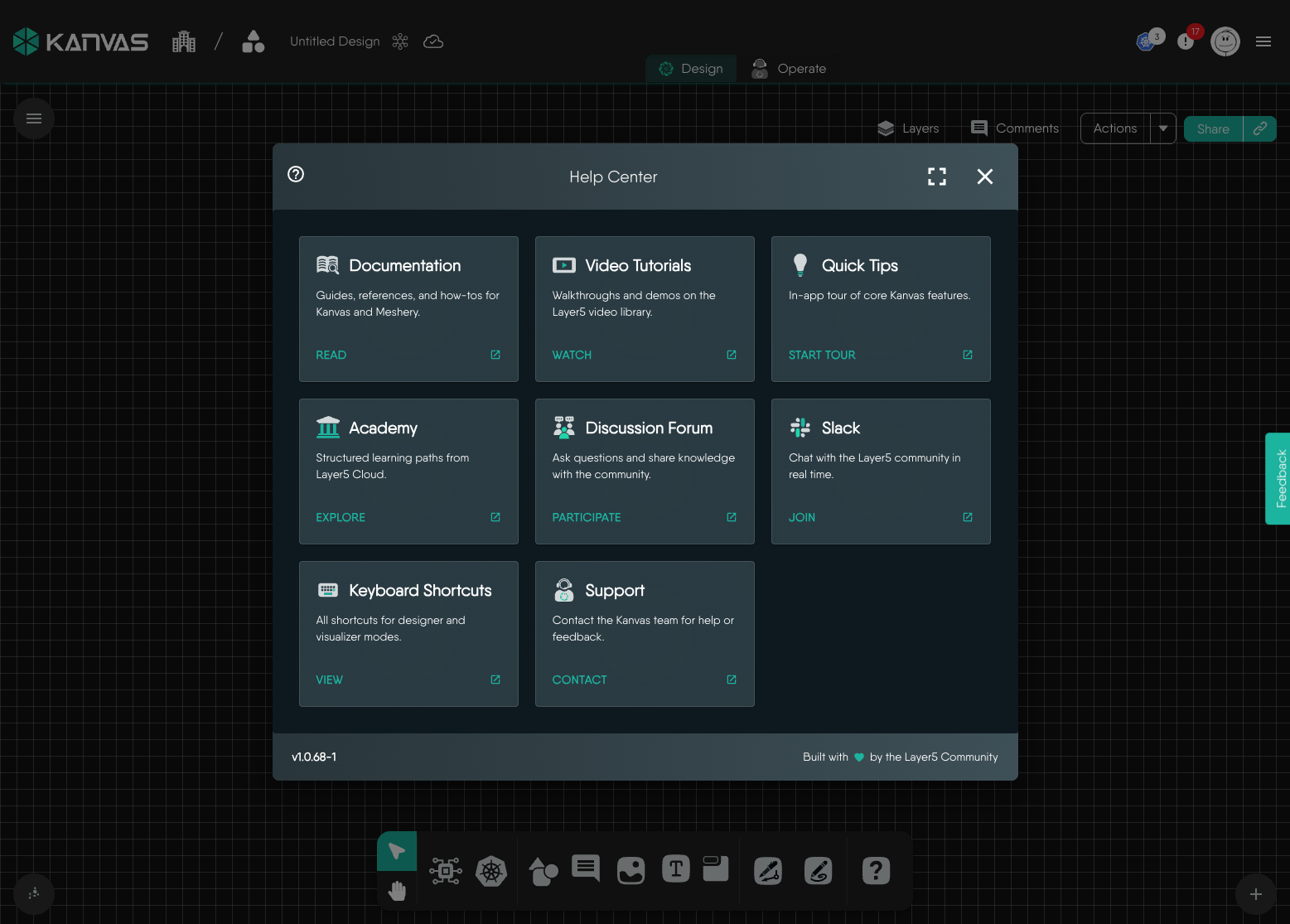1290x924 pixels.
Task: Click the Video Tutorials card title
Action: point(638,265)
